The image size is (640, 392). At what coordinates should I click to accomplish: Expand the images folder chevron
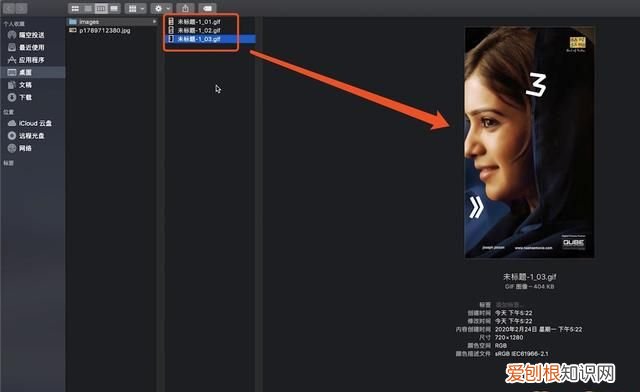[x=154, y=22]
